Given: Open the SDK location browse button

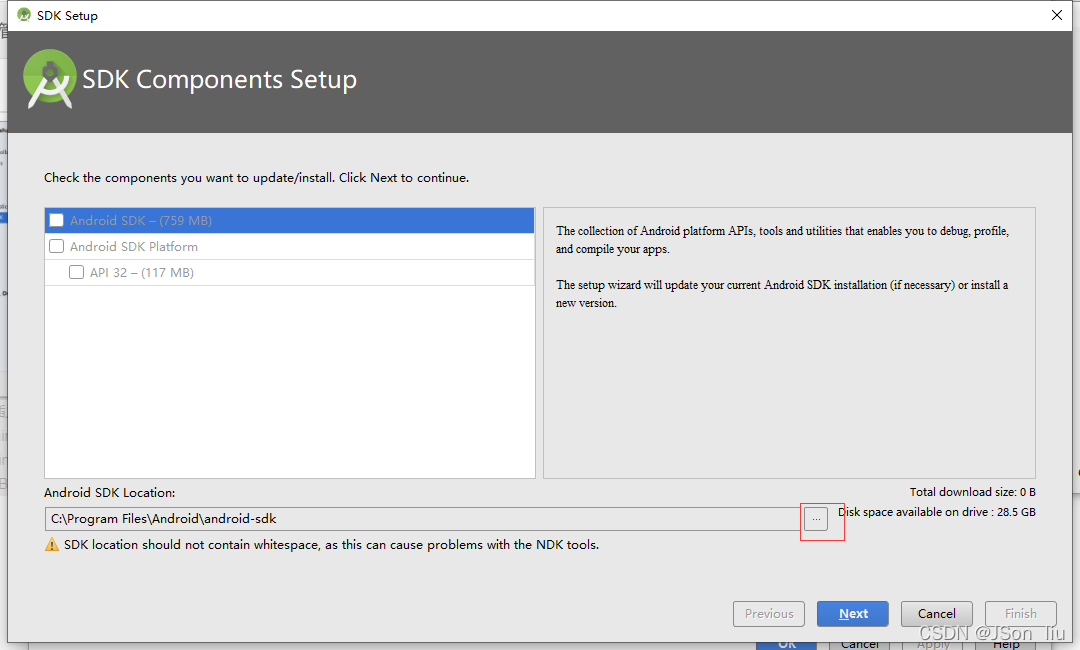Looking at the screenshot, I should point(816,519).
